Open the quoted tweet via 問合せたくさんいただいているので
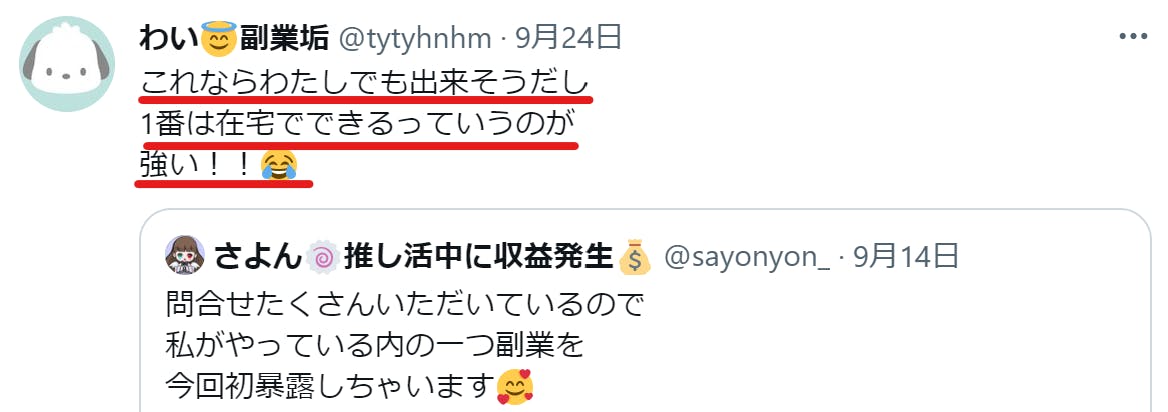 tap(403, 304)
